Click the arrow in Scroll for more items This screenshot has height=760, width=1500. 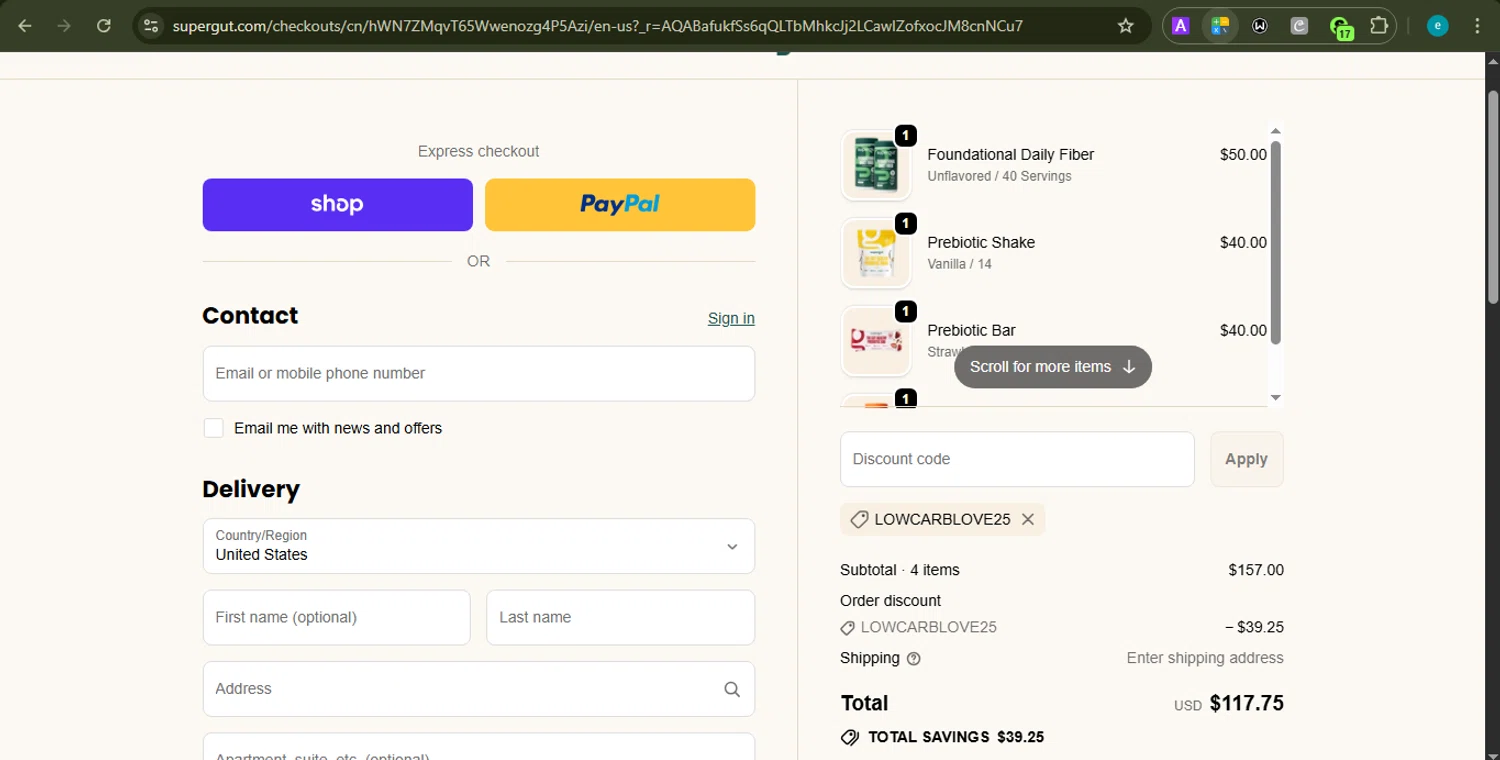pos(1129,367)
